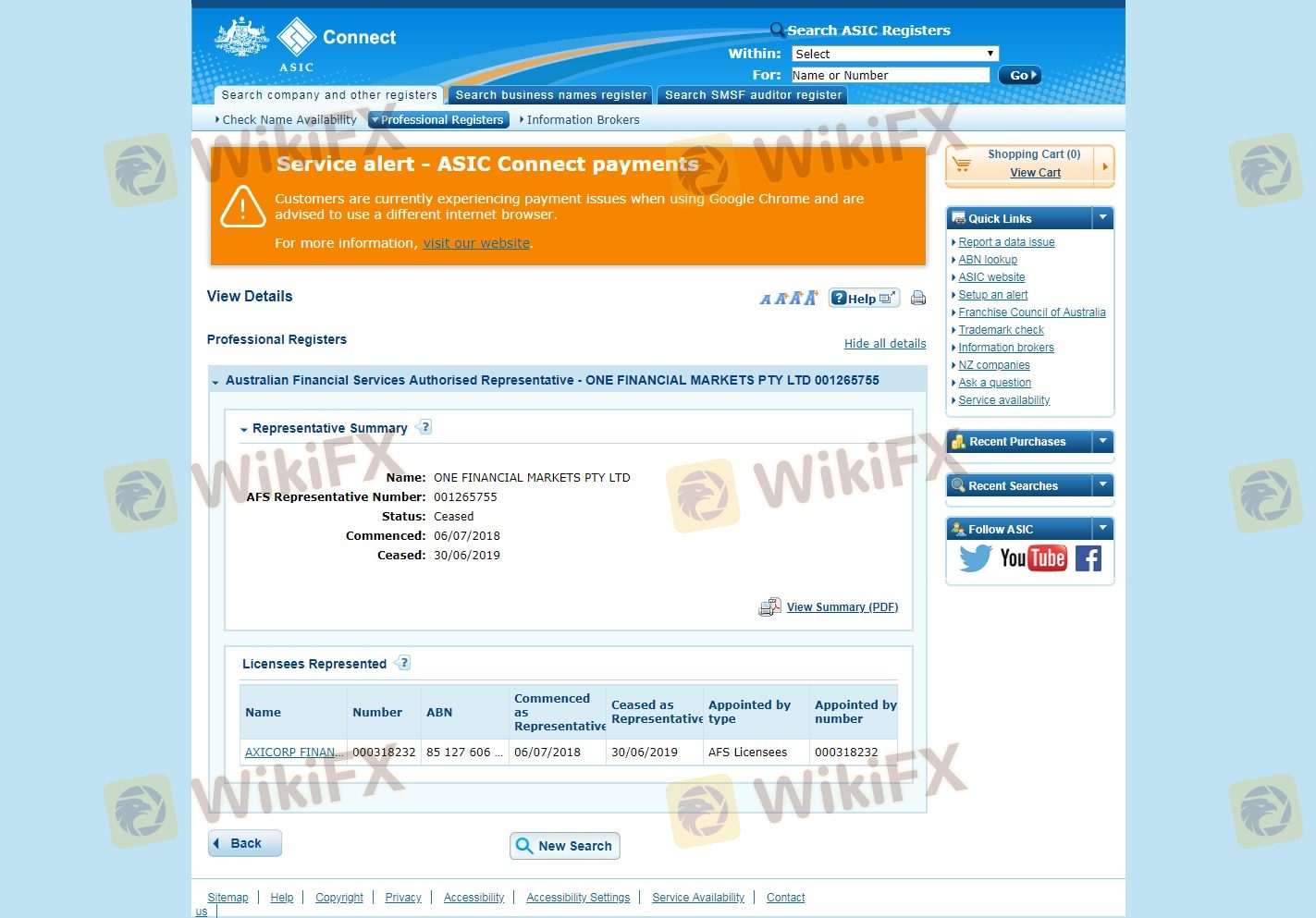The image size is (1316, 918).
Task: Click the PDF icon beside View Summary
Action: (x=769, y=606)
